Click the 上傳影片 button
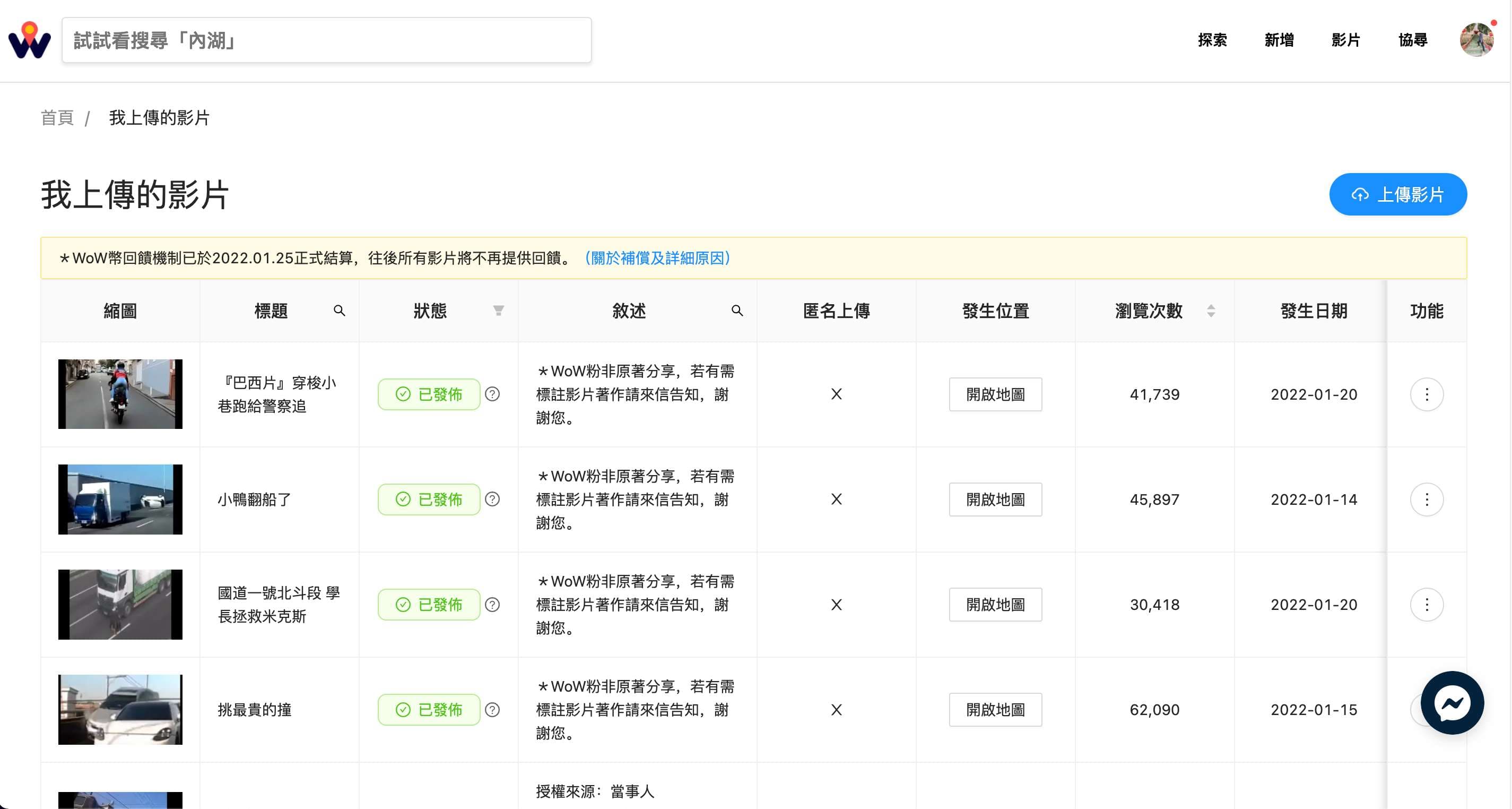 coord(1397,194)
